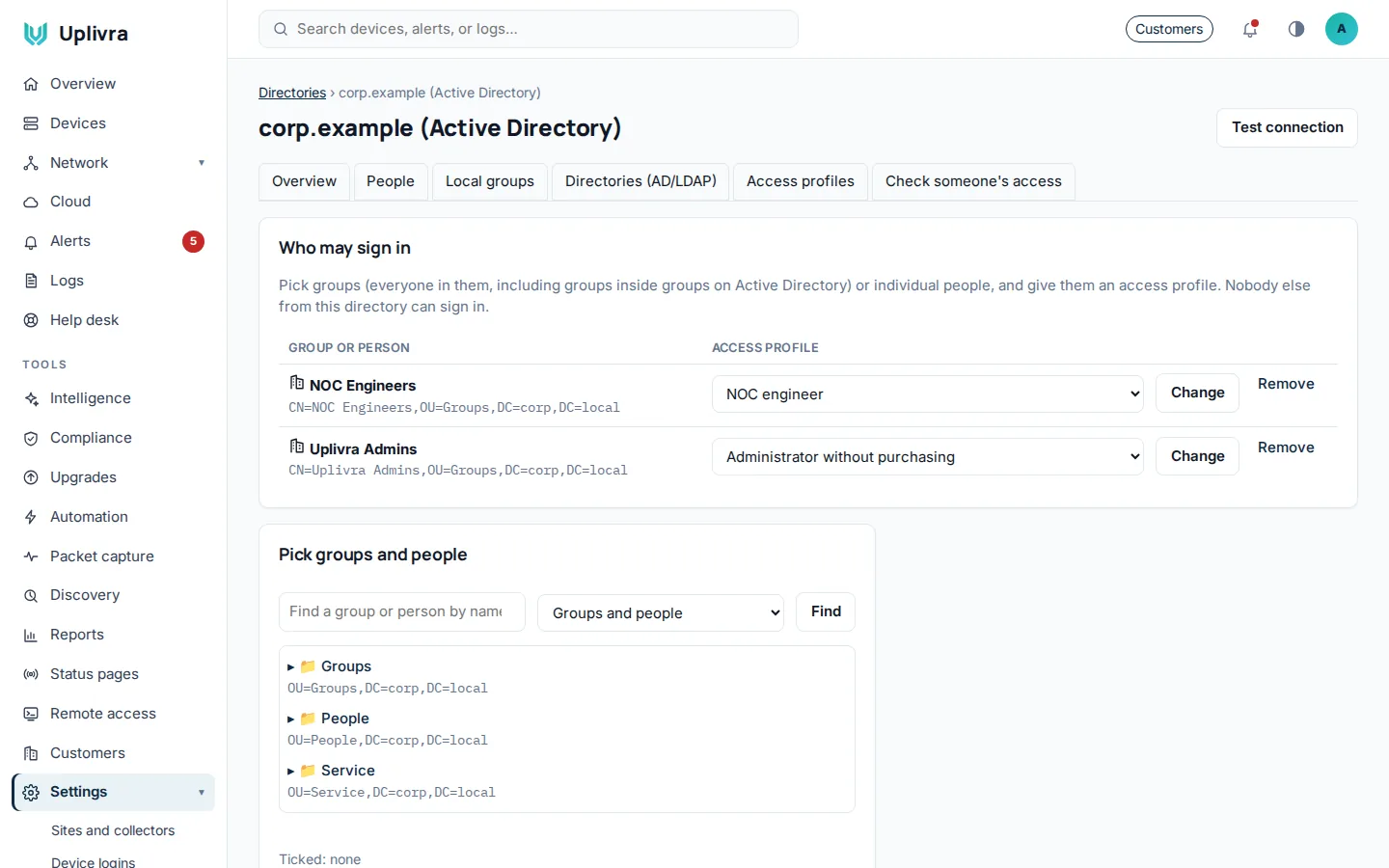Click the user avatar A
The height and width of the screenshot is (868, 1389).
point(1341,29)
